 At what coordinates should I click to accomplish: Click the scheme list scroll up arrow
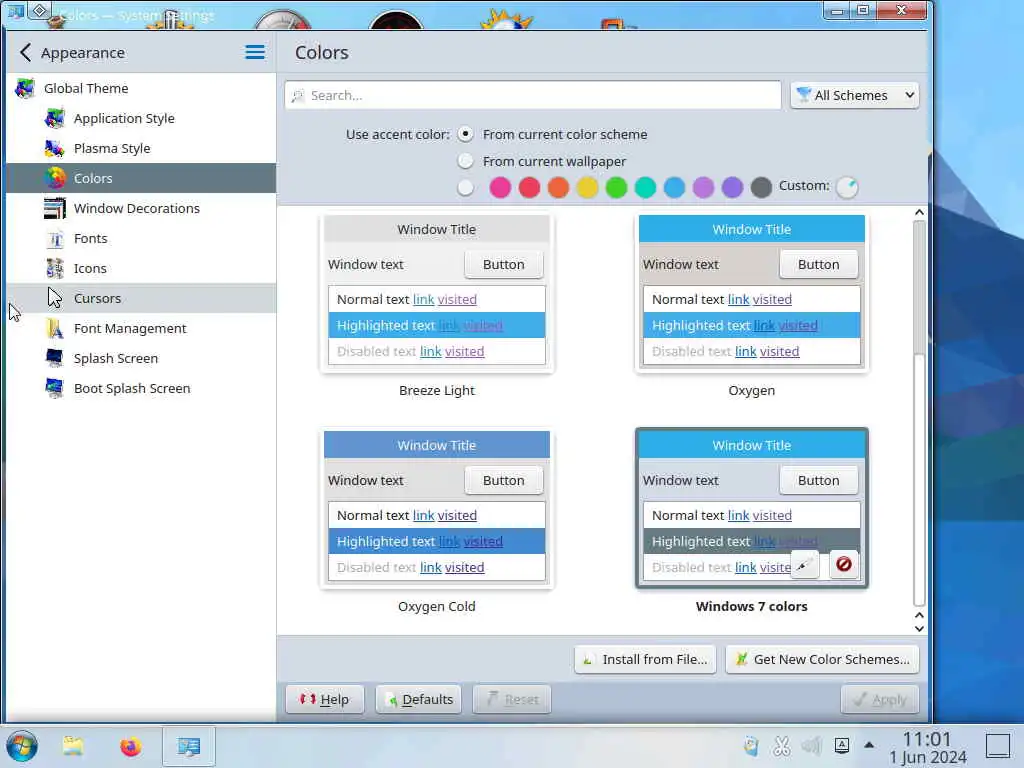[x=920, y=213]
